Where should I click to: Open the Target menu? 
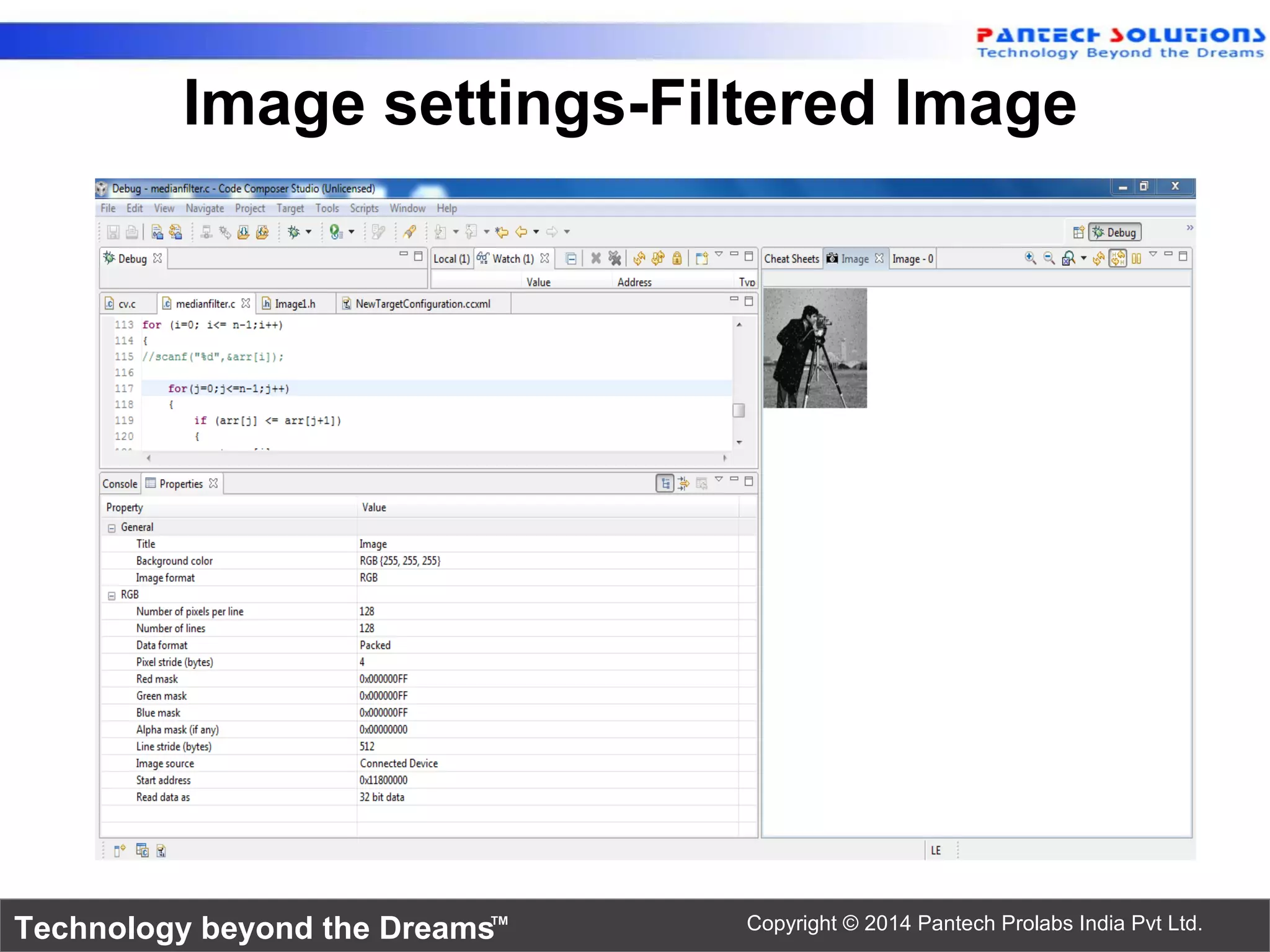[290, 209]
